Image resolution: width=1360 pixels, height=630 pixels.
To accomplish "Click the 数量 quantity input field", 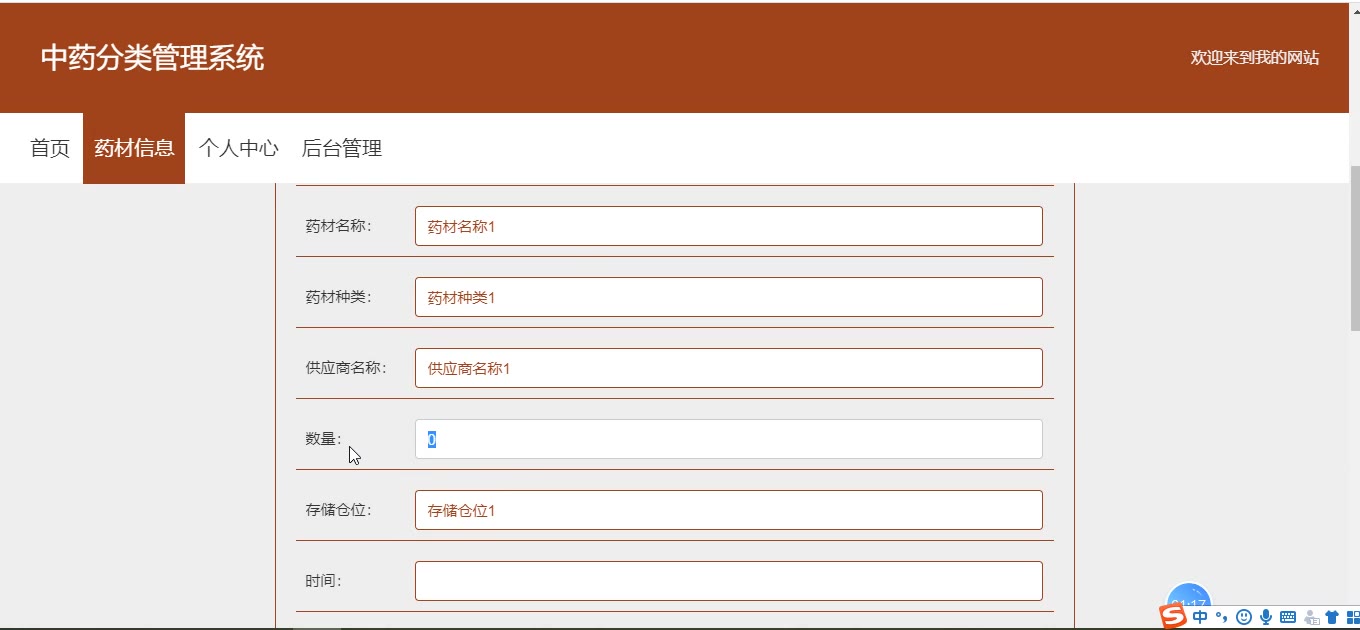I will [729, 439].
